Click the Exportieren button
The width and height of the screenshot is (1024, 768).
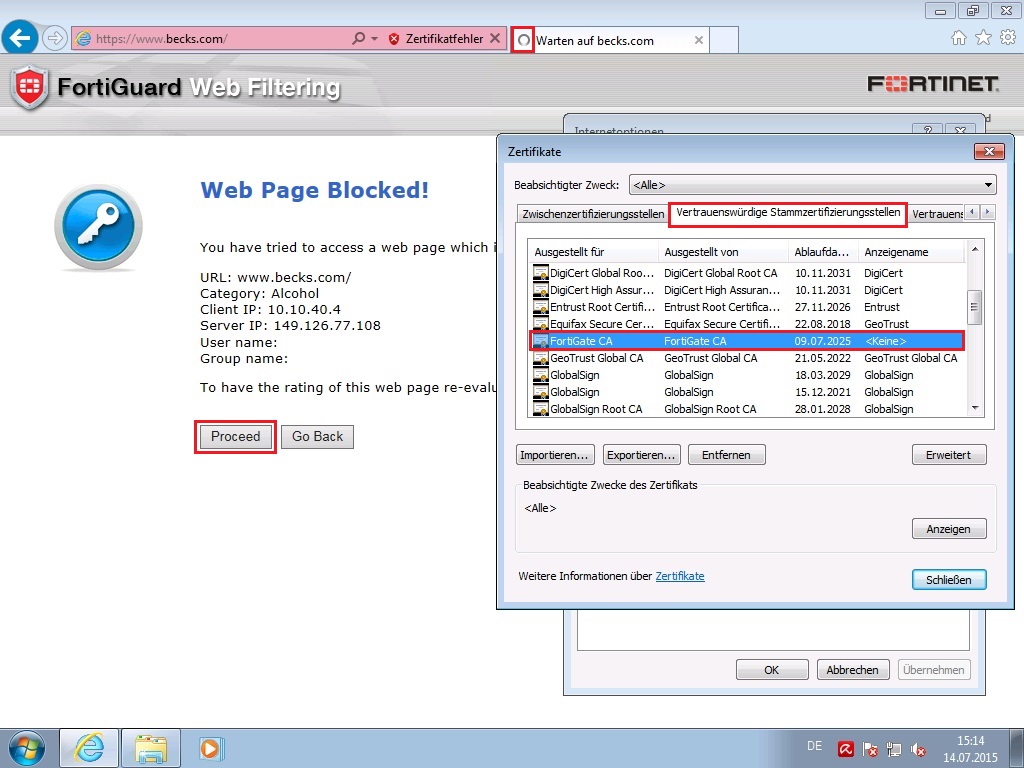(x=641, y=455)
